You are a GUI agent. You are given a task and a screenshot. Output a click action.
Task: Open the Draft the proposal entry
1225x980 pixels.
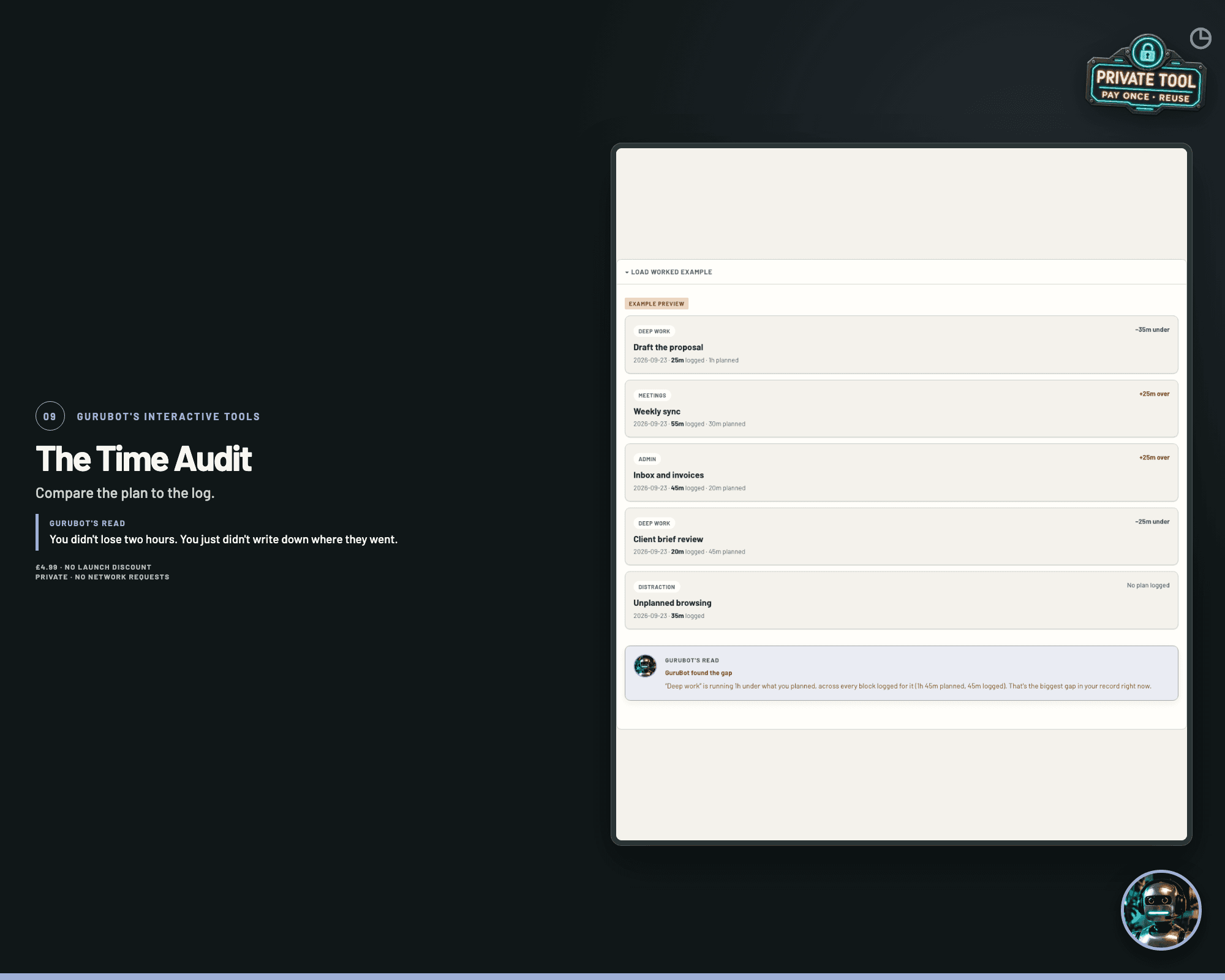[x=901, y=345]
